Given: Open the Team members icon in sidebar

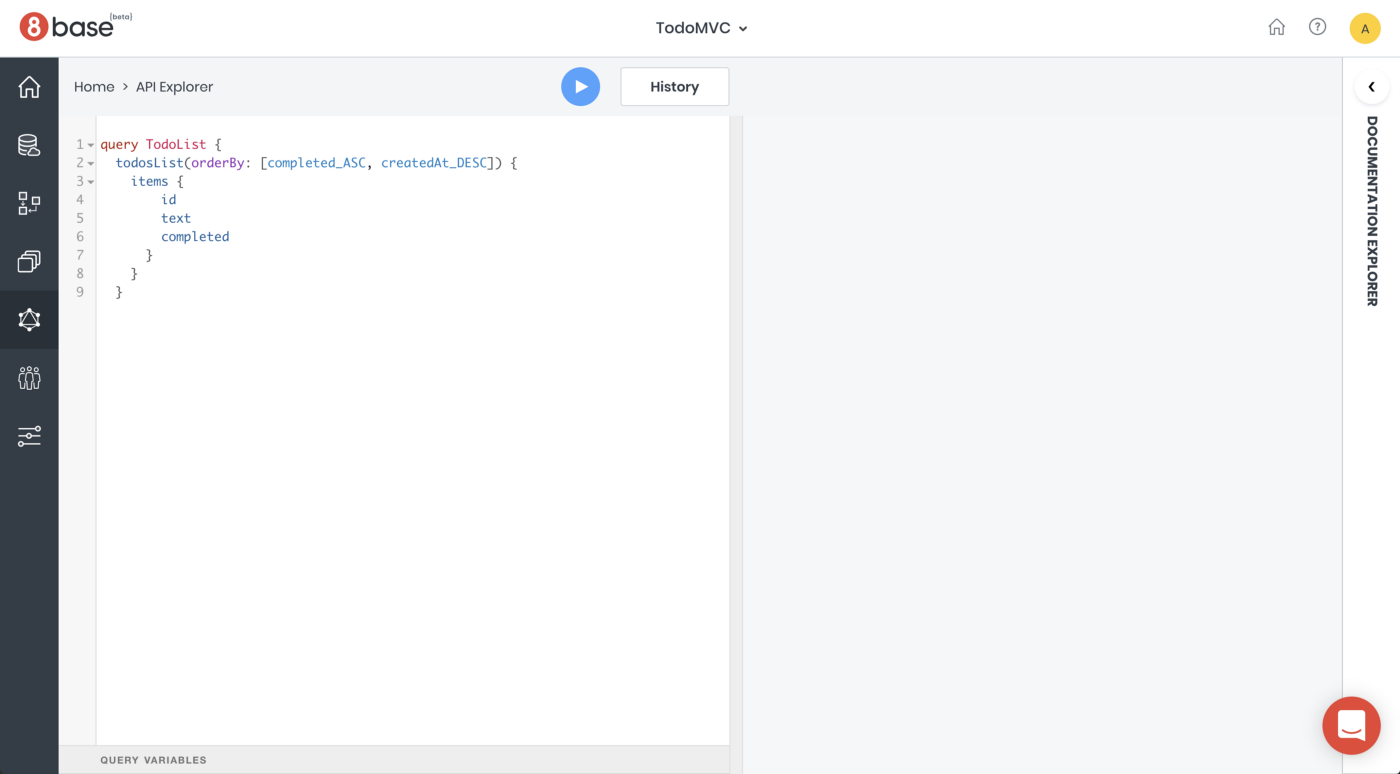Looking at the screenshot, I should pos(29,377).
